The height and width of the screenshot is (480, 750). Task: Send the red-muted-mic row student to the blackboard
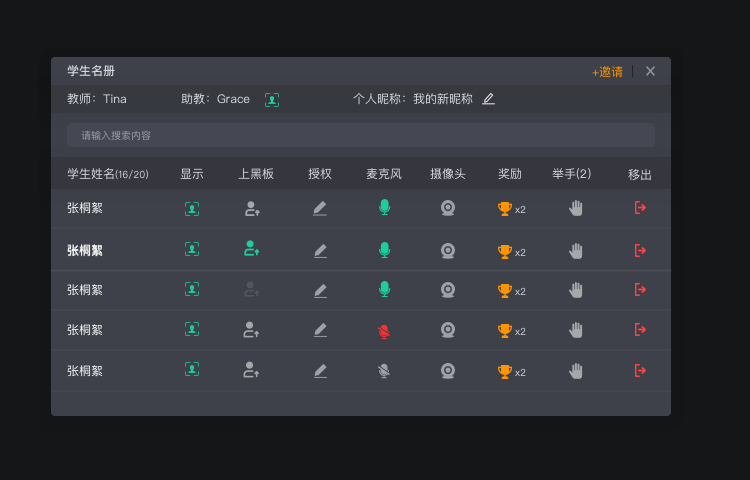pyautogui.click(x=252, y=329)
